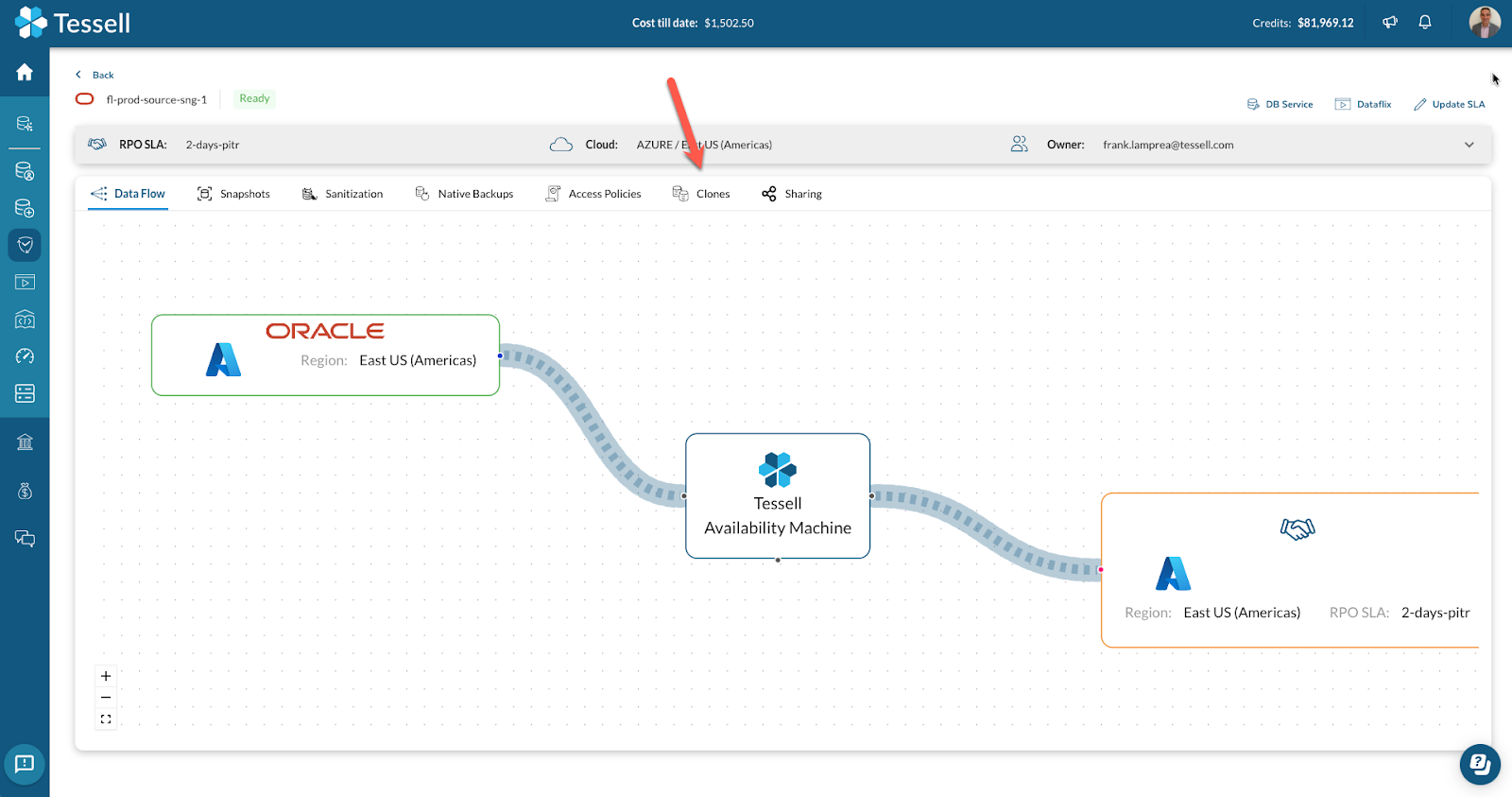Go Back to previous page

94,75
